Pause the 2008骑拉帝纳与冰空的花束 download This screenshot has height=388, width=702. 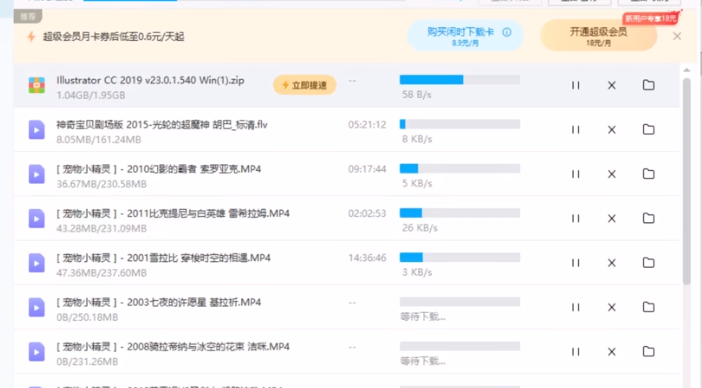pyautogui.click(x=575, y=351)
